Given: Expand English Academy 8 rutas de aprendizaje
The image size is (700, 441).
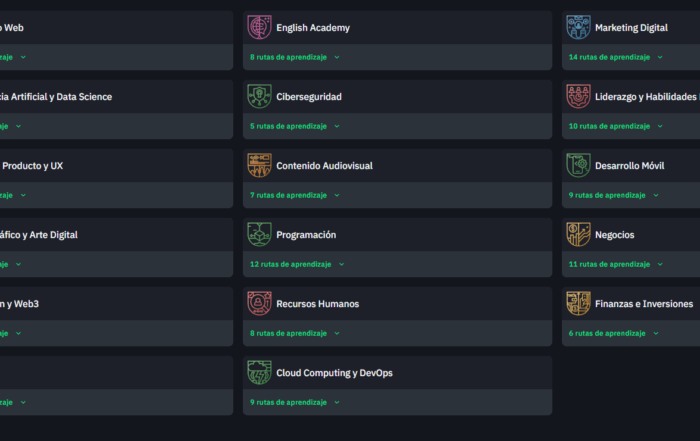Looking at the screenshot, I should (295, 57).
